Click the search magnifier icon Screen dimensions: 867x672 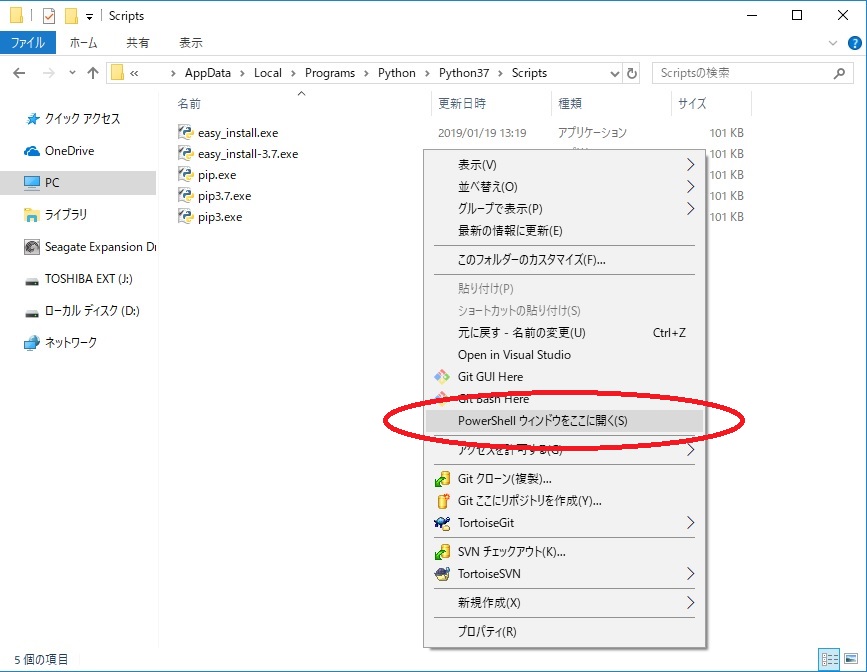point(839,73)
